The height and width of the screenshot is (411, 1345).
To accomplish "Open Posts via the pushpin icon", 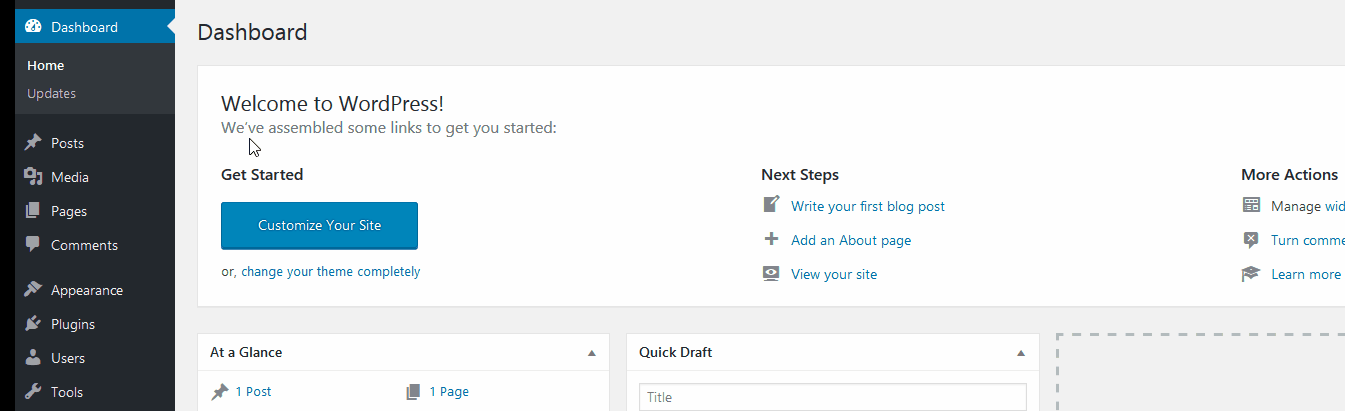I will 33,143.
